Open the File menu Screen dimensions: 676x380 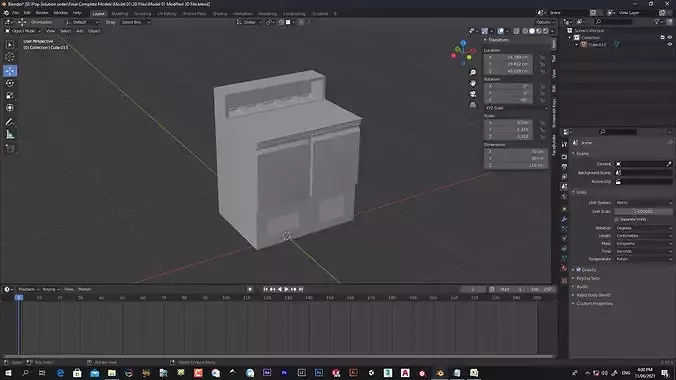pos(16,13)
